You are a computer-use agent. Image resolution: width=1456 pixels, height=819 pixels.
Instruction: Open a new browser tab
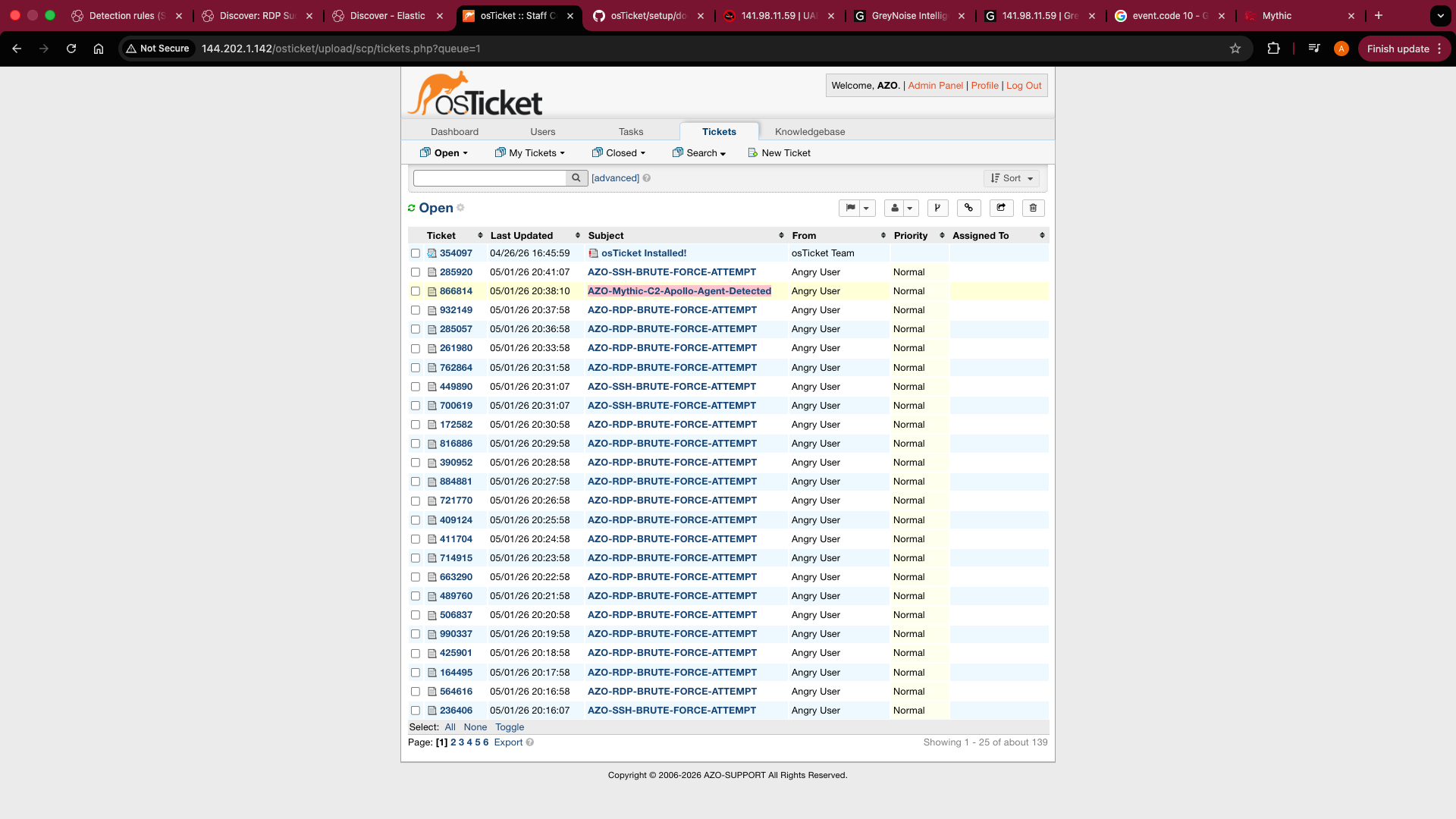pos(1379,15)
